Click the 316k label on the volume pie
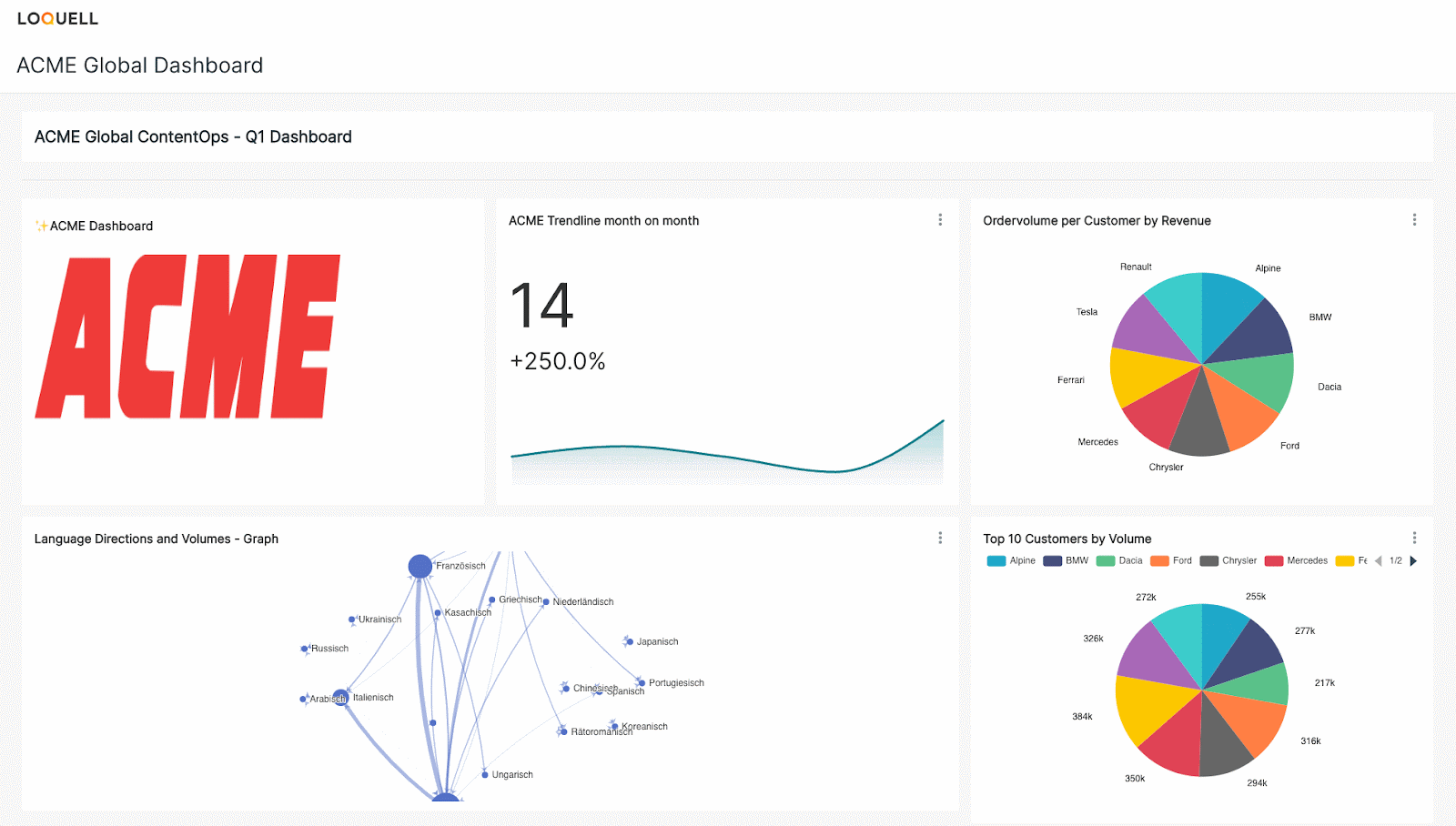This screenshot has height=826, width=1456. 1310,741
